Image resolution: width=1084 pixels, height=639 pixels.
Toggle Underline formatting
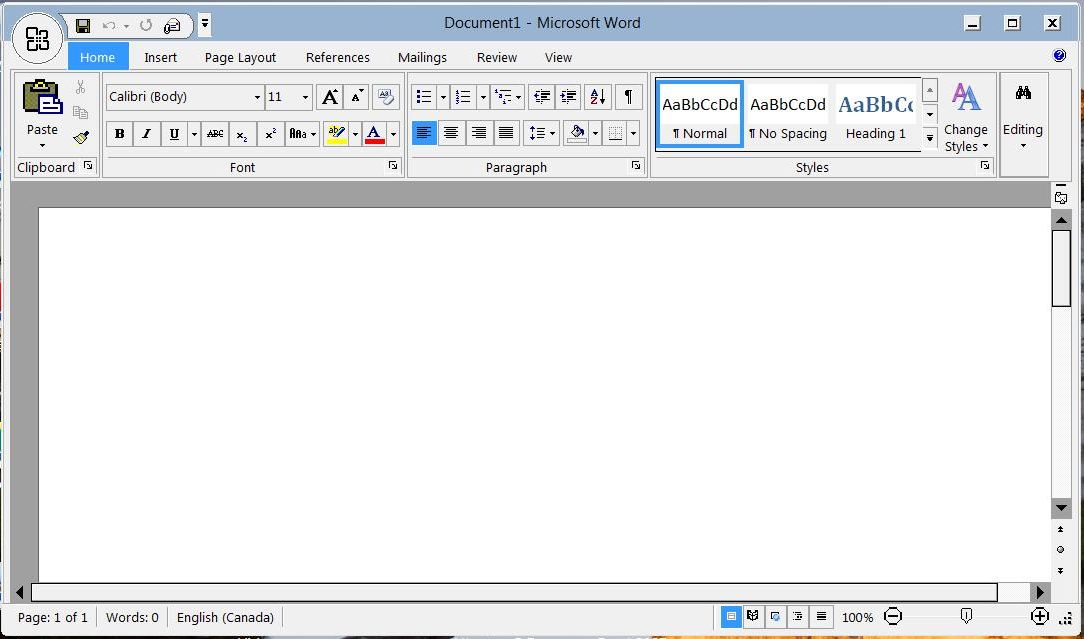coord(174,133)
